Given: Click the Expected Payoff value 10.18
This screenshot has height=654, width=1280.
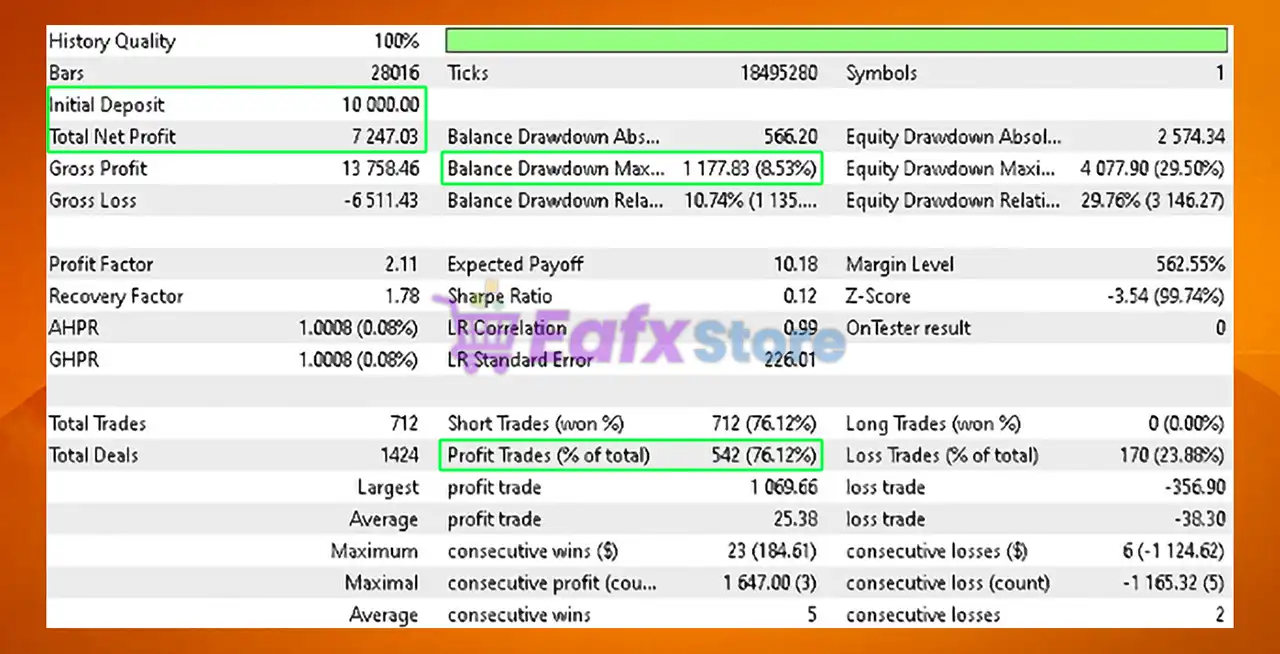Looking at the screenshot, I should 795,265.
